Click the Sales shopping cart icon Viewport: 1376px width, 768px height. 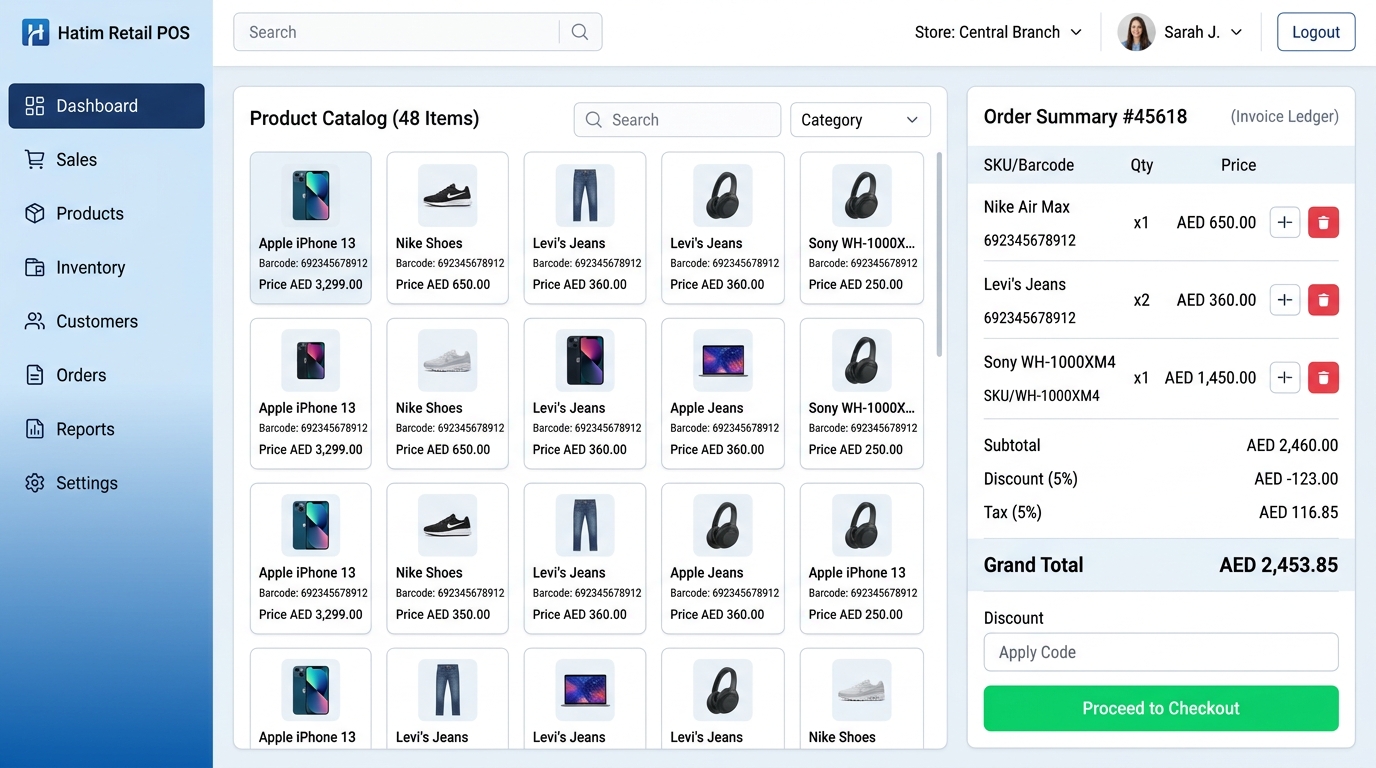coord(35,160)
